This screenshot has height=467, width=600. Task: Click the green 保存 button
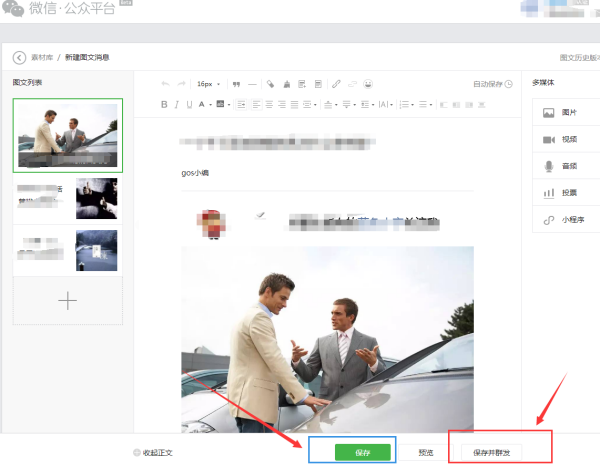click(x=362, y=452)
